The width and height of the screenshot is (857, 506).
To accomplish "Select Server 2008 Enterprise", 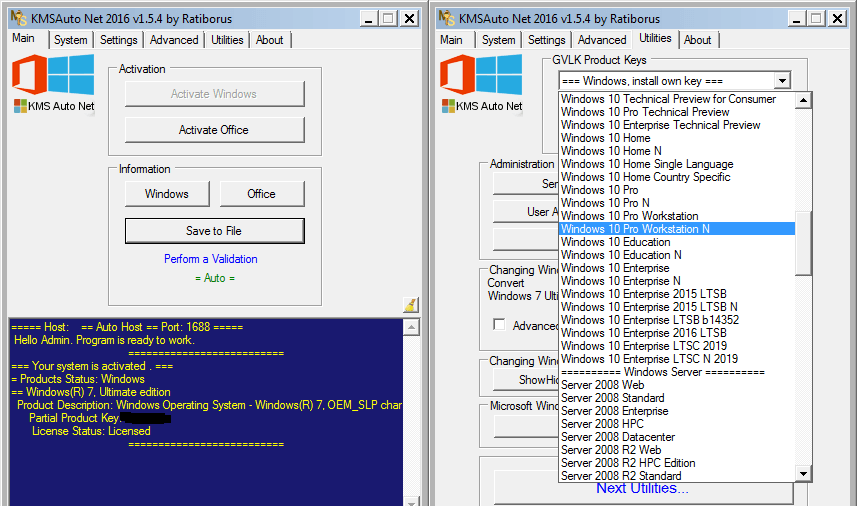I will point(677,411).
